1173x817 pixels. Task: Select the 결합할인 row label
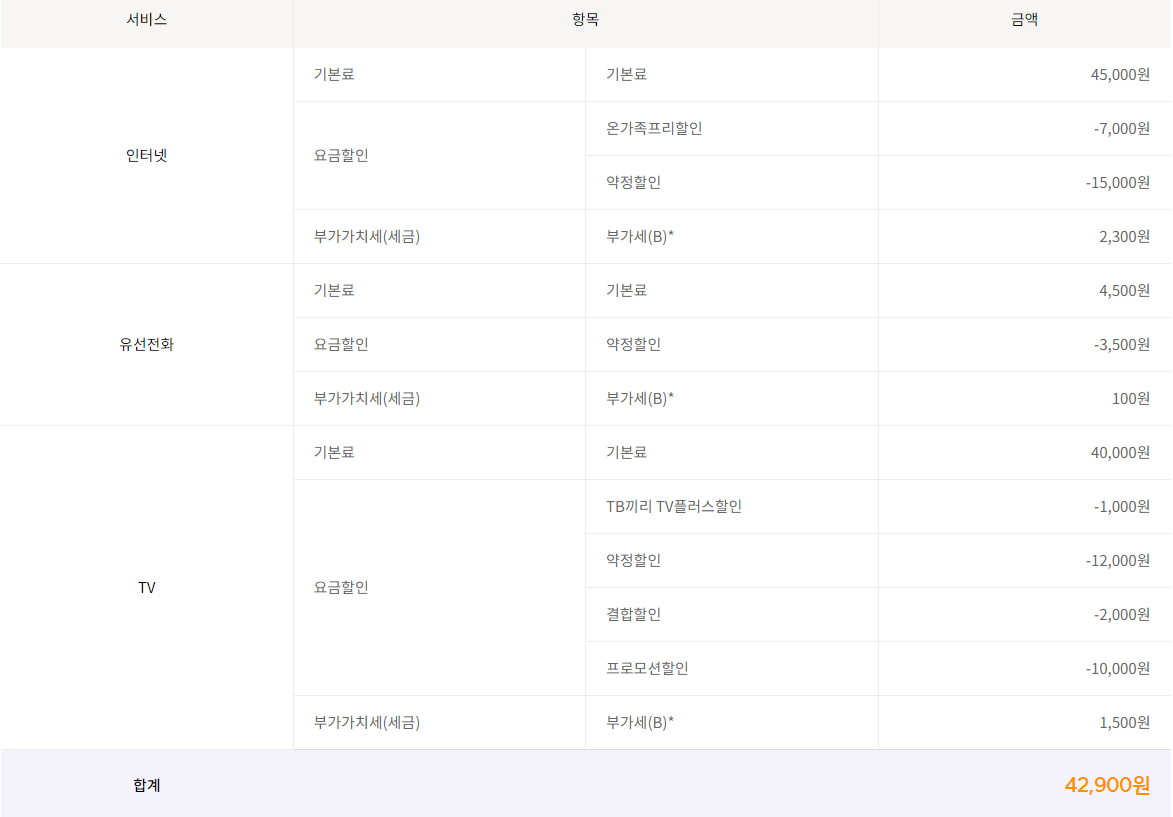633,615
